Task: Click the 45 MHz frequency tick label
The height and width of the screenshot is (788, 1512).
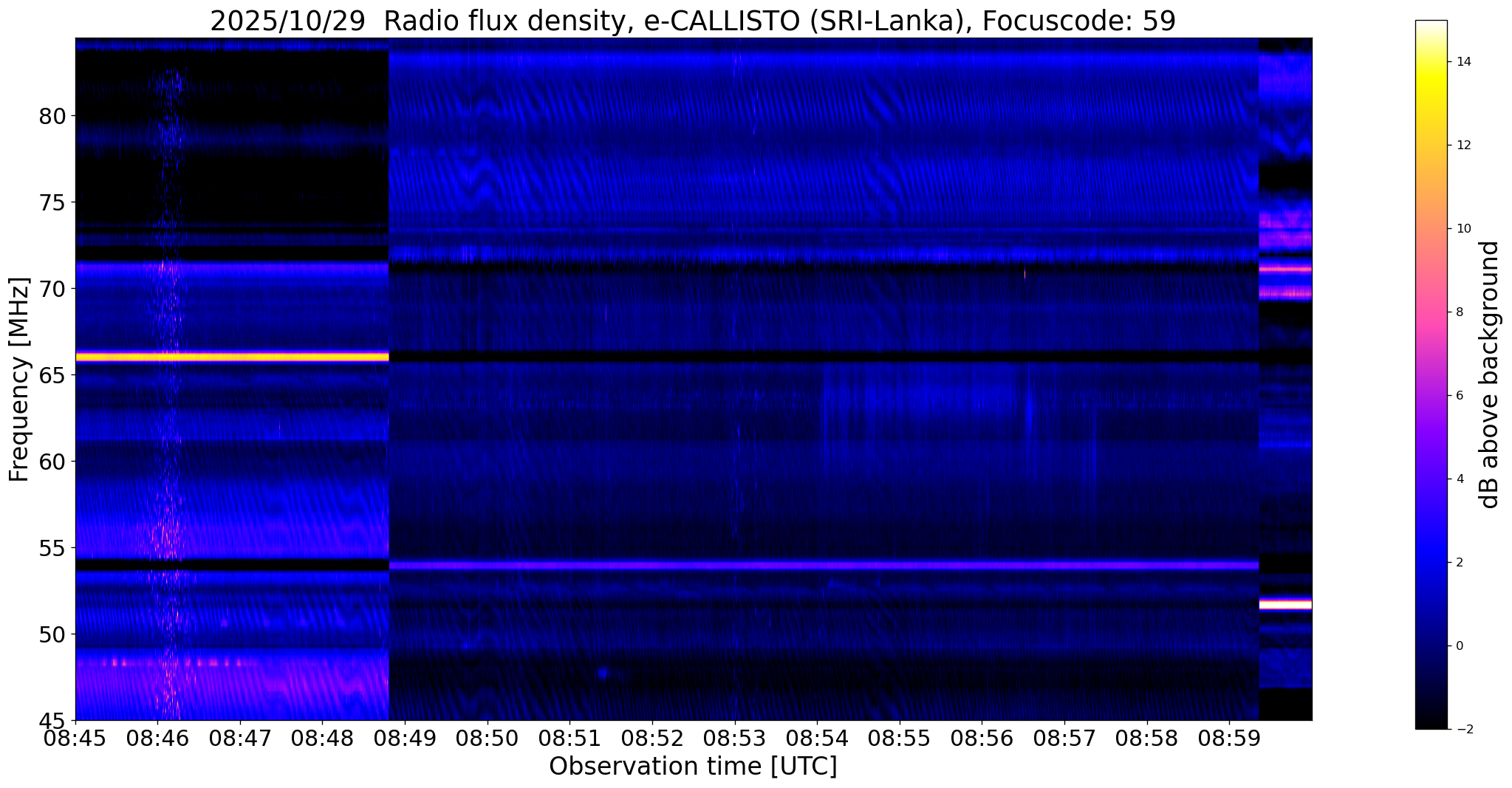Action: [x=52, y=720]
